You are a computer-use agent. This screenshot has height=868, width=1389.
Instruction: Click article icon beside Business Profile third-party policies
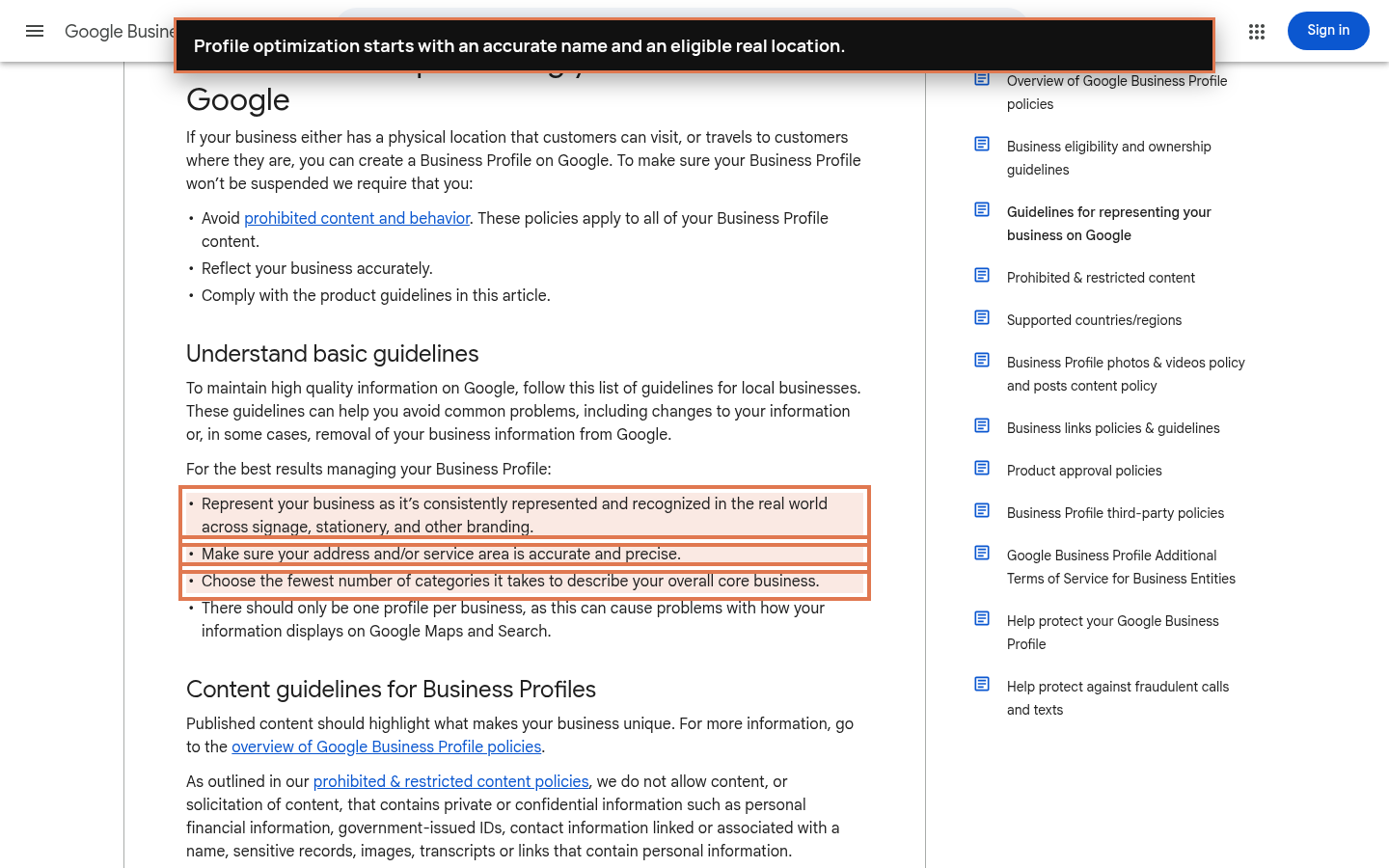pyautogui.click(x=982, y=510)
